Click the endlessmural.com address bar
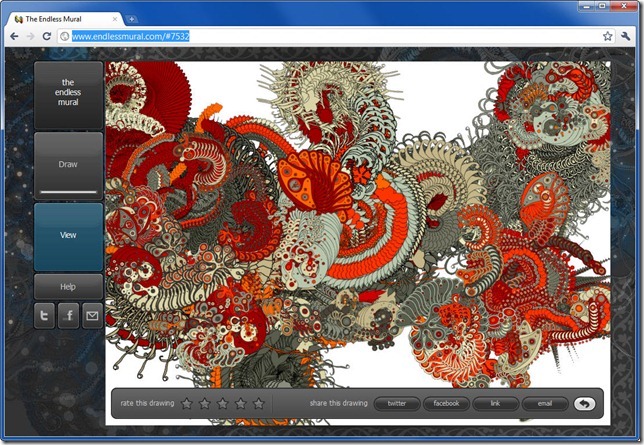Screen dimensions: 644x445 330,36
